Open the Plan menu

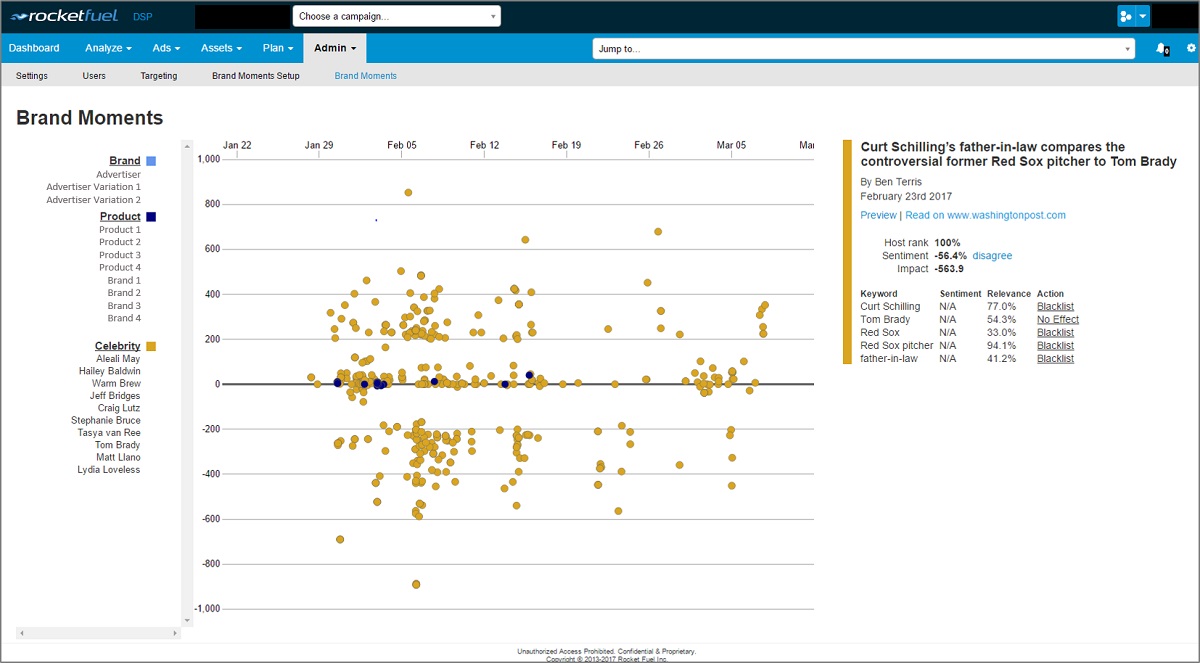click(278, 48)
